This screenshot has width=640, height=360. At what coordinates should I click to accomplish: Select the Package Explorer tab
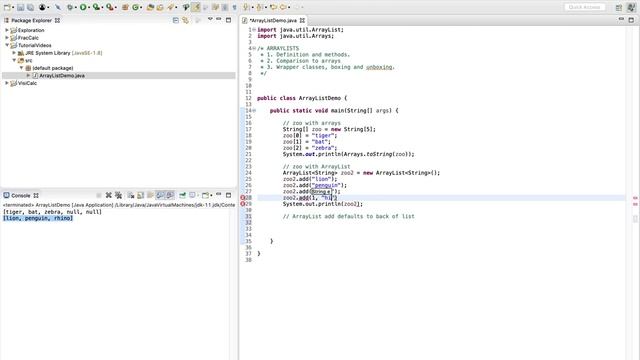coord(31,20)
